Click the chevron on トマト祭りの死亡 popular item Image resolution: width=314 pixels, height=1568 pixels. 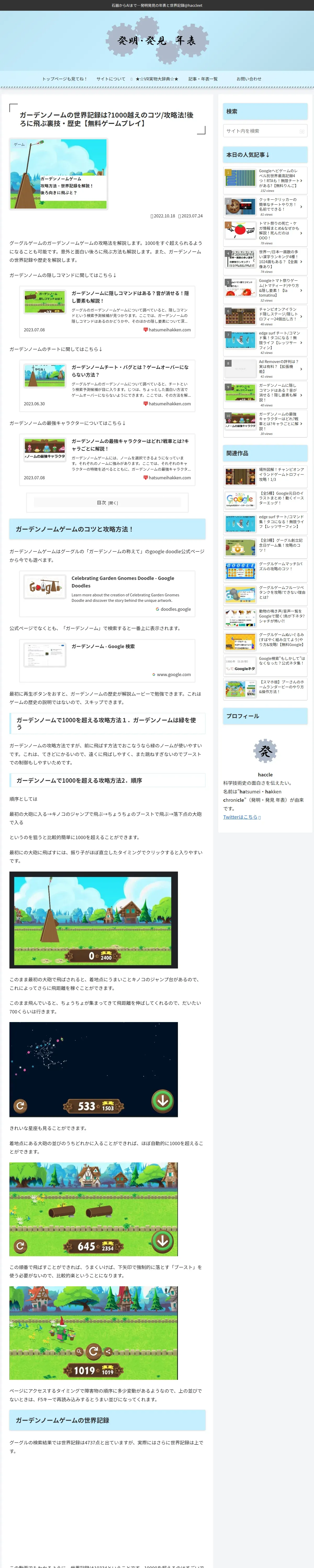pos(301,233)
